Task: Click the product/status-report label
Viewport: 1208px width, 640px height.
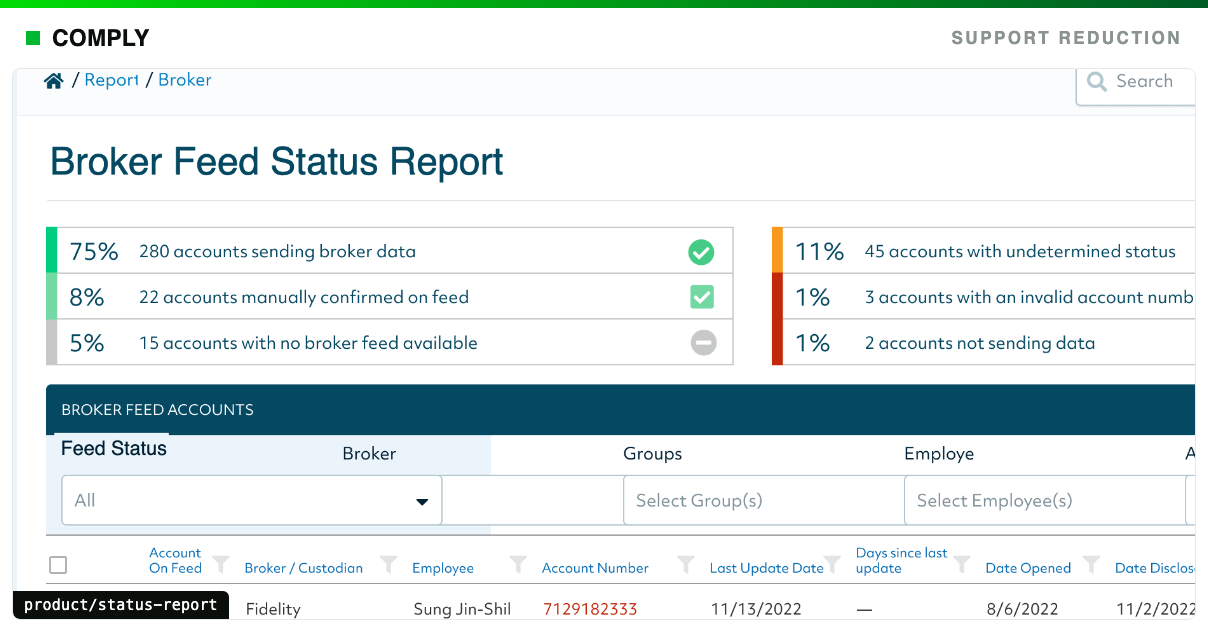Action: (x=121, y=605)
